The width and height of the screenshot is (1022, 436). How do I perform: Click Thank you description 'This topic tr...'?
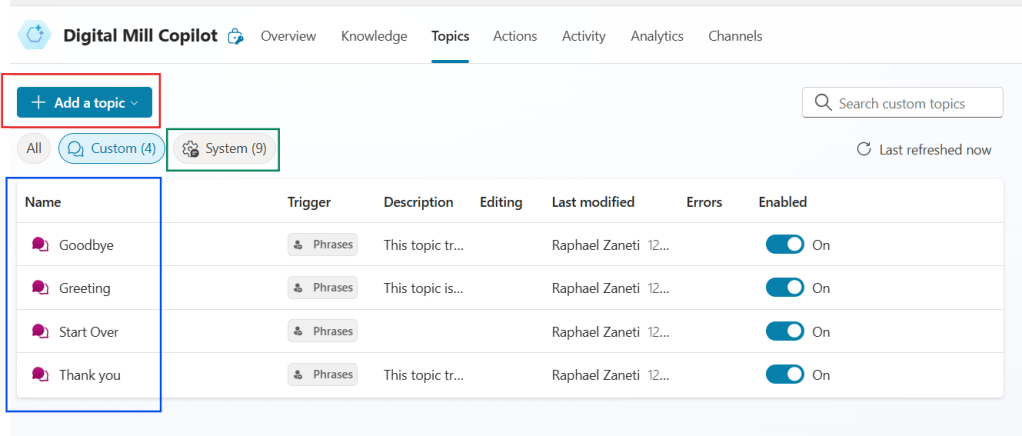click(424, 375)
